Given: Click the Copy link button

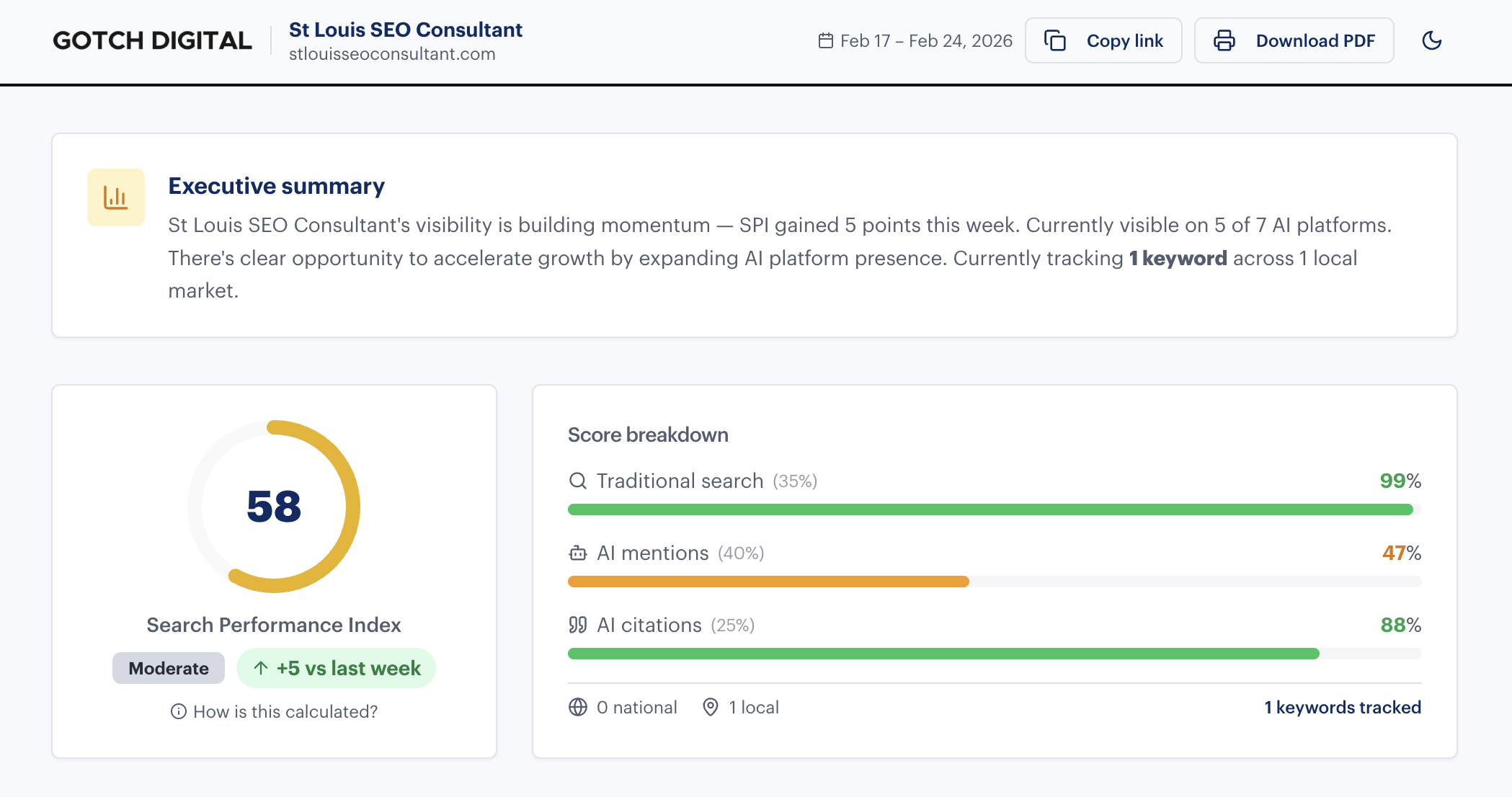Looking at the screenshot, I should point(1103,40).
